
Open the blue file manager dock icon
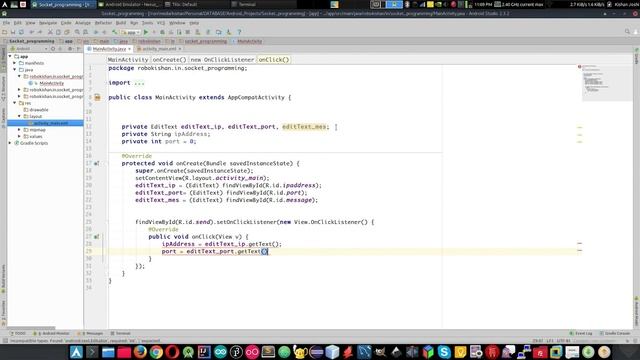click(x=108, y=352)
